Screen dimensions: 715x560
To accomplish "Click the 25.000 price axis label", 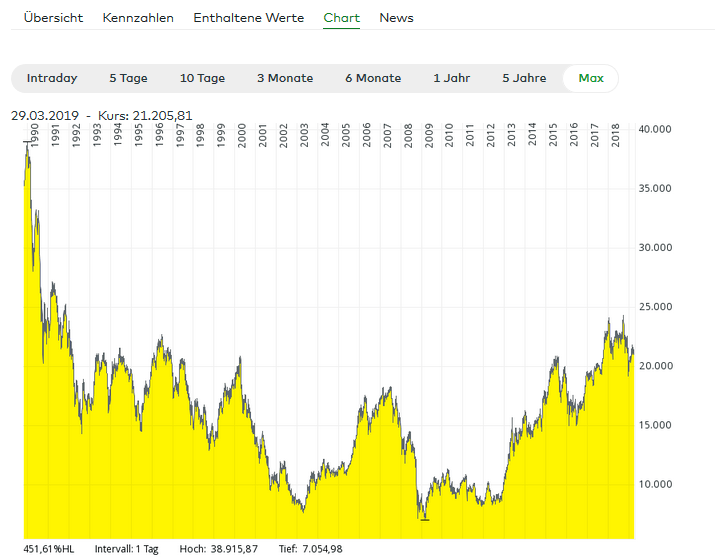I will 655,307.
